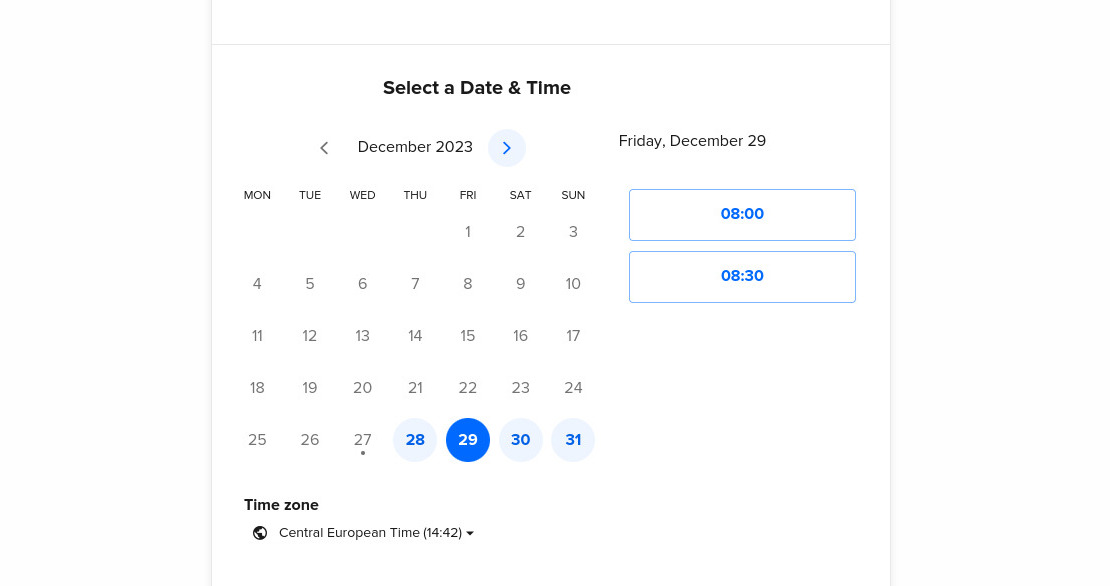Click the December 2023 month label
The image size is (1110, 586).
click(x=415, y=147)
